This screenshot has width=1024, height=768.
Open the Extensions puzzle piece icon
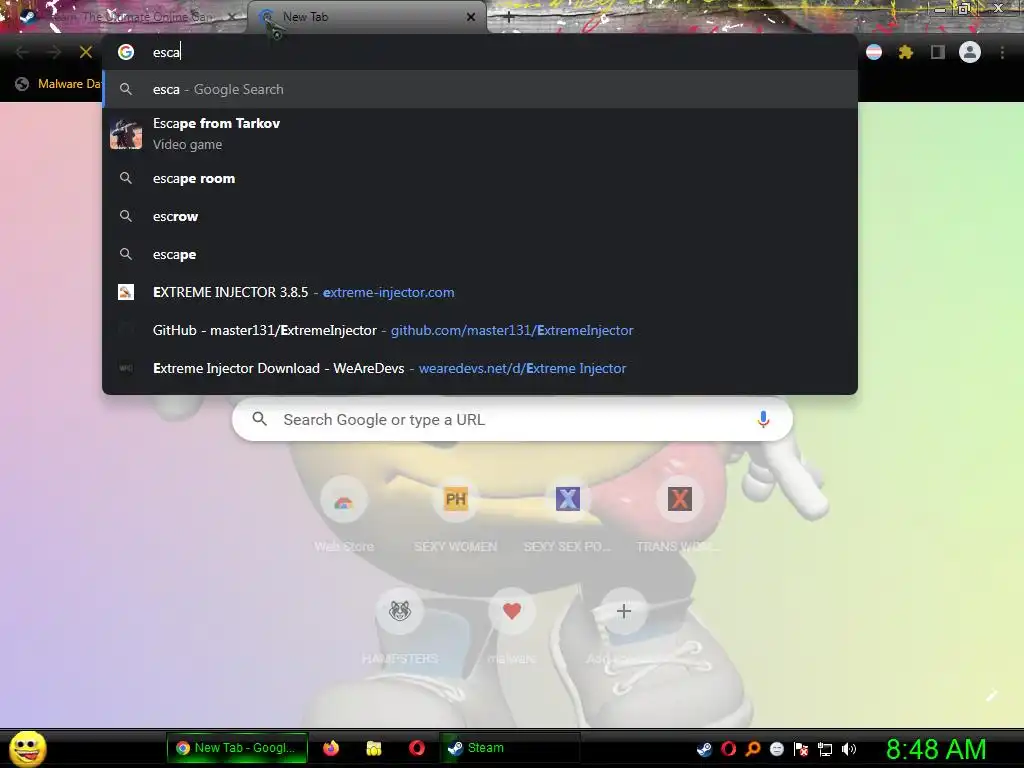[x=906, y=52]
